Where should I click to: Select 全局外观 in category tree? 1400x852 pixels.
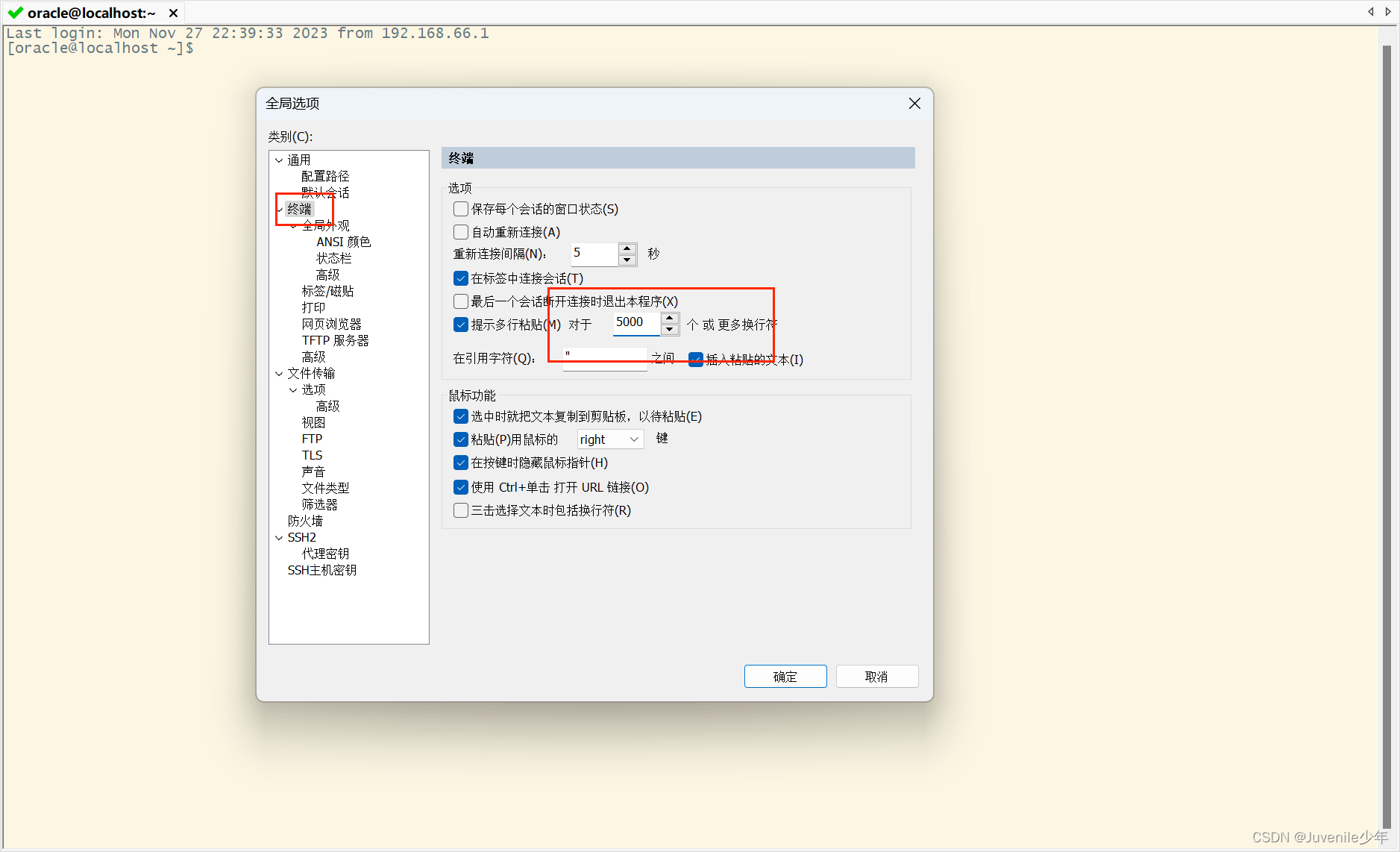[325, 225]
